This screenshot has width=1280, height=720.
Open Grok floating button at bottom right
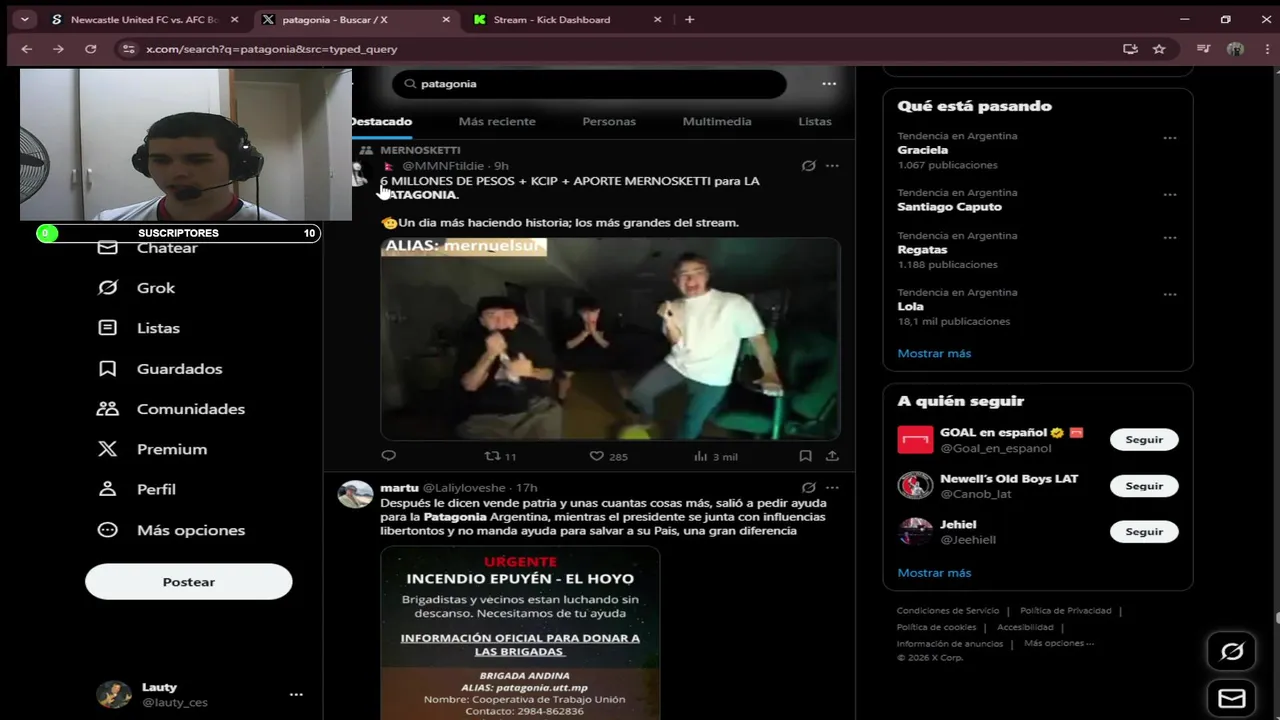pyautogui.click(x=1232, y=652)
